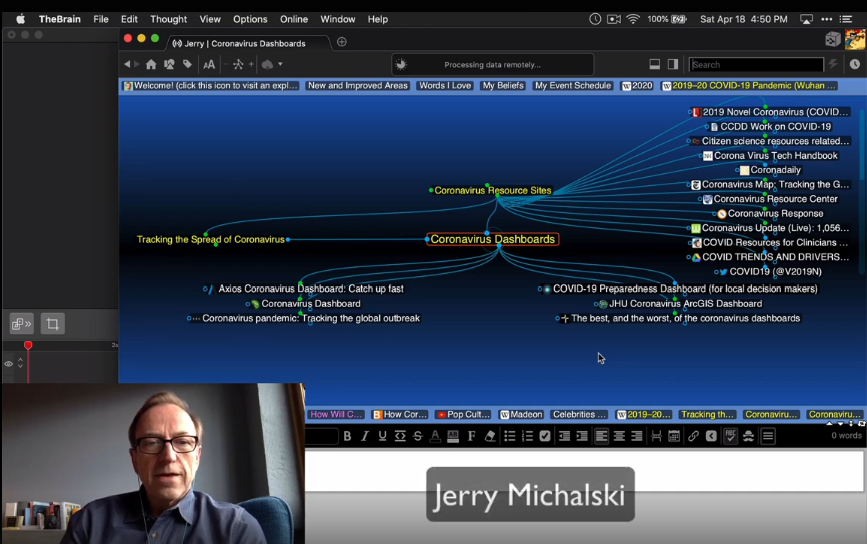
Task: Apply italic formatting in notes
Action: pos(364,436)
